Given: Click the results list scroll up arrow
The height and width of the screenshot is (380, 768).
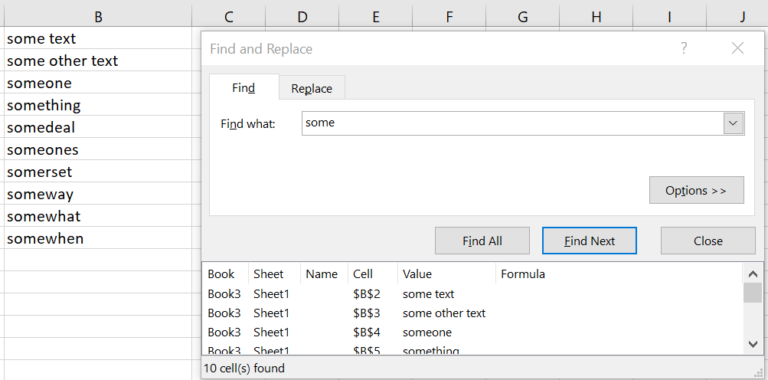Looking at the screenshot, I should tap(753, 274).
